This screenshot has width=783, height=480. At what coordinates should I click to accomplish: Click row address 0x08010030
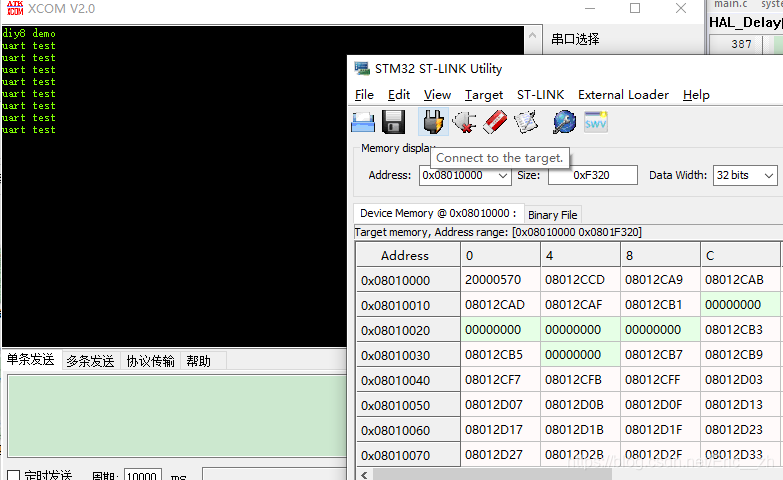coord(408,355)
